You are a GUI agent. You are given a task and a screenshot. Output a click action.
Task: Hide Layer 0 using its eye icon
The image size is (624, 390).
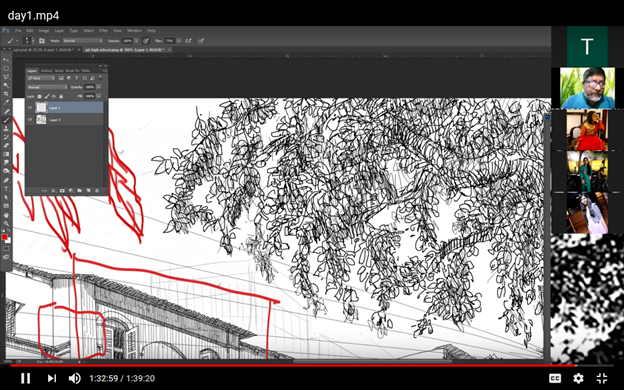point(30,119)
